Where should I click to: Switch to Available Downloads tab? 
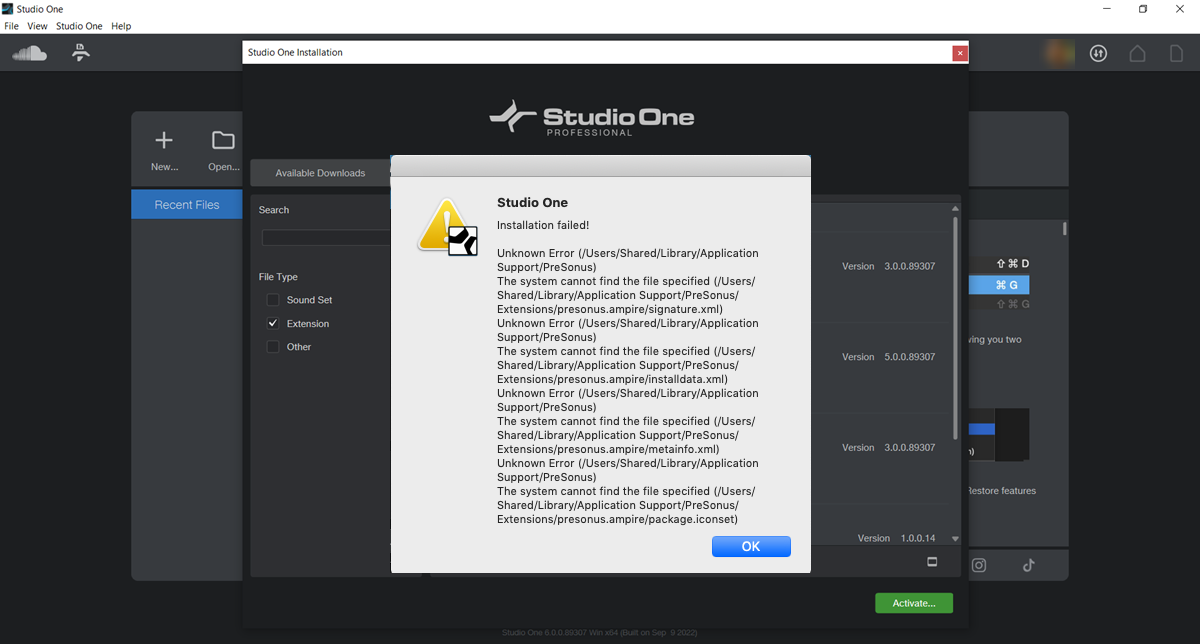320,173
